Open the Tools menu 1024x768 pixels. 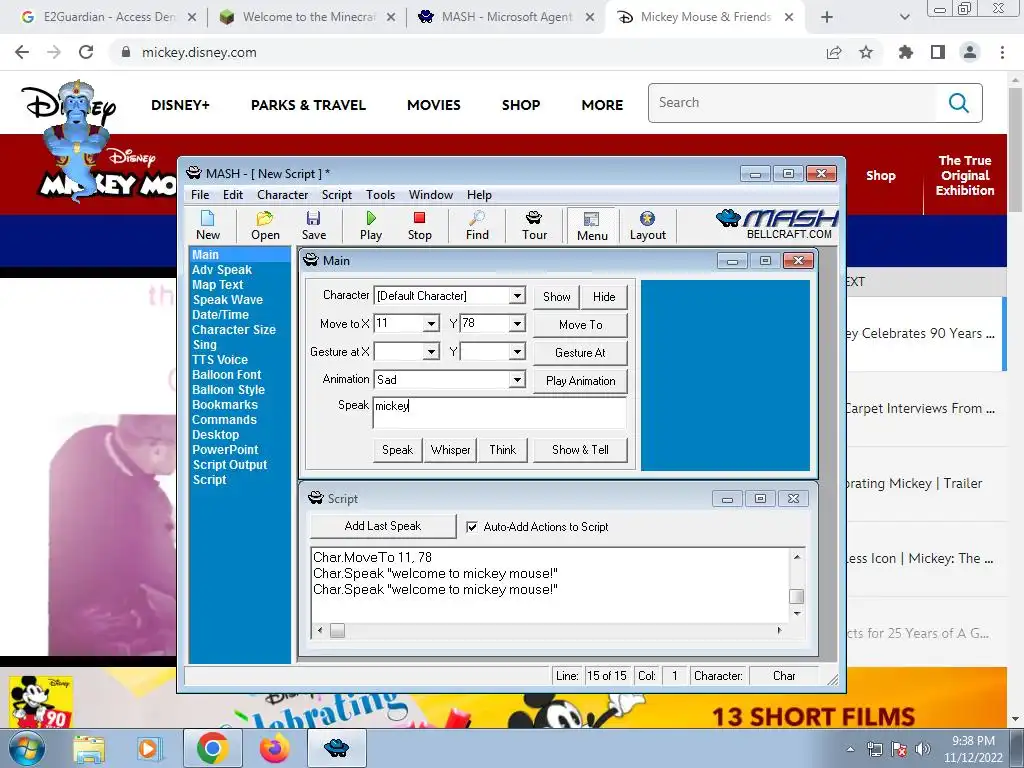click(x=380, y=195)
